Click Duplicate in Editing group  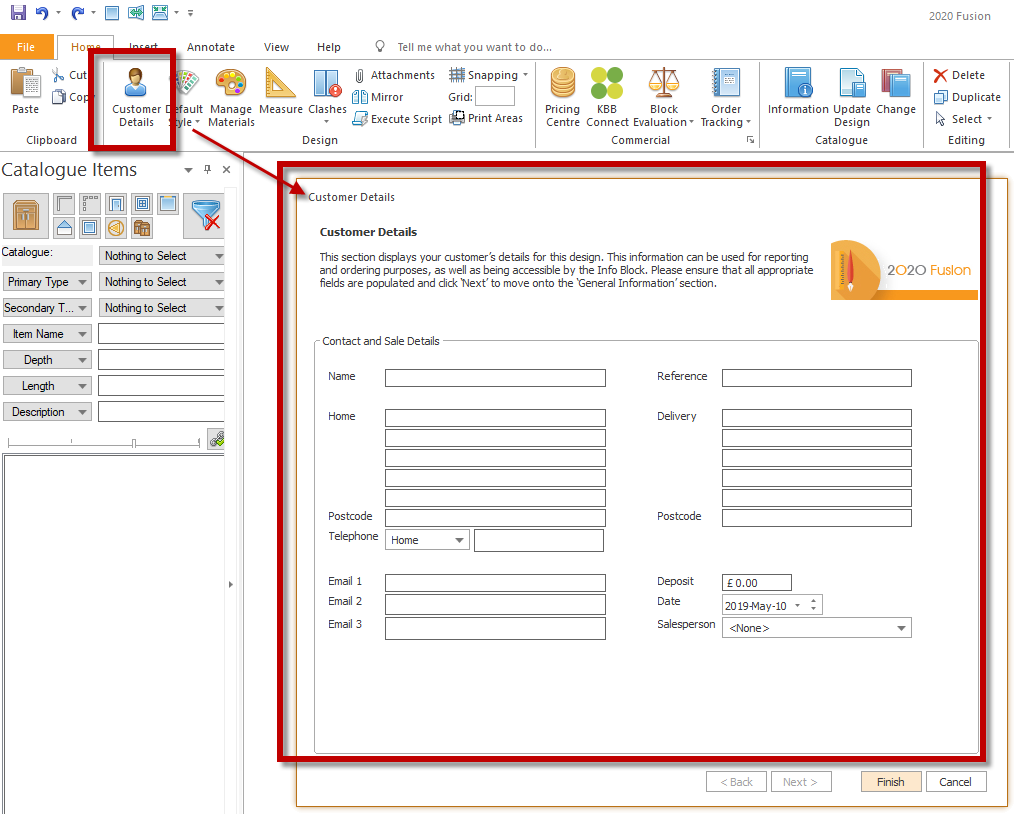click(967, 97)
